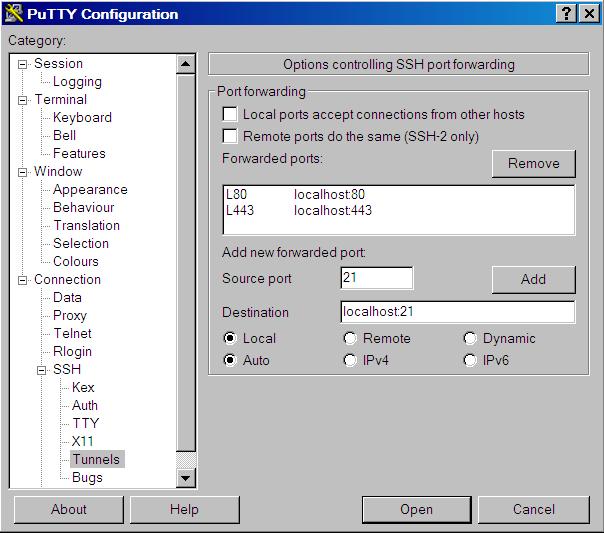Image resolution: width=604 pixels, height=533 pixels.
Task: Enable Remote ports do the same checkbox
Action: click(230, 136)
